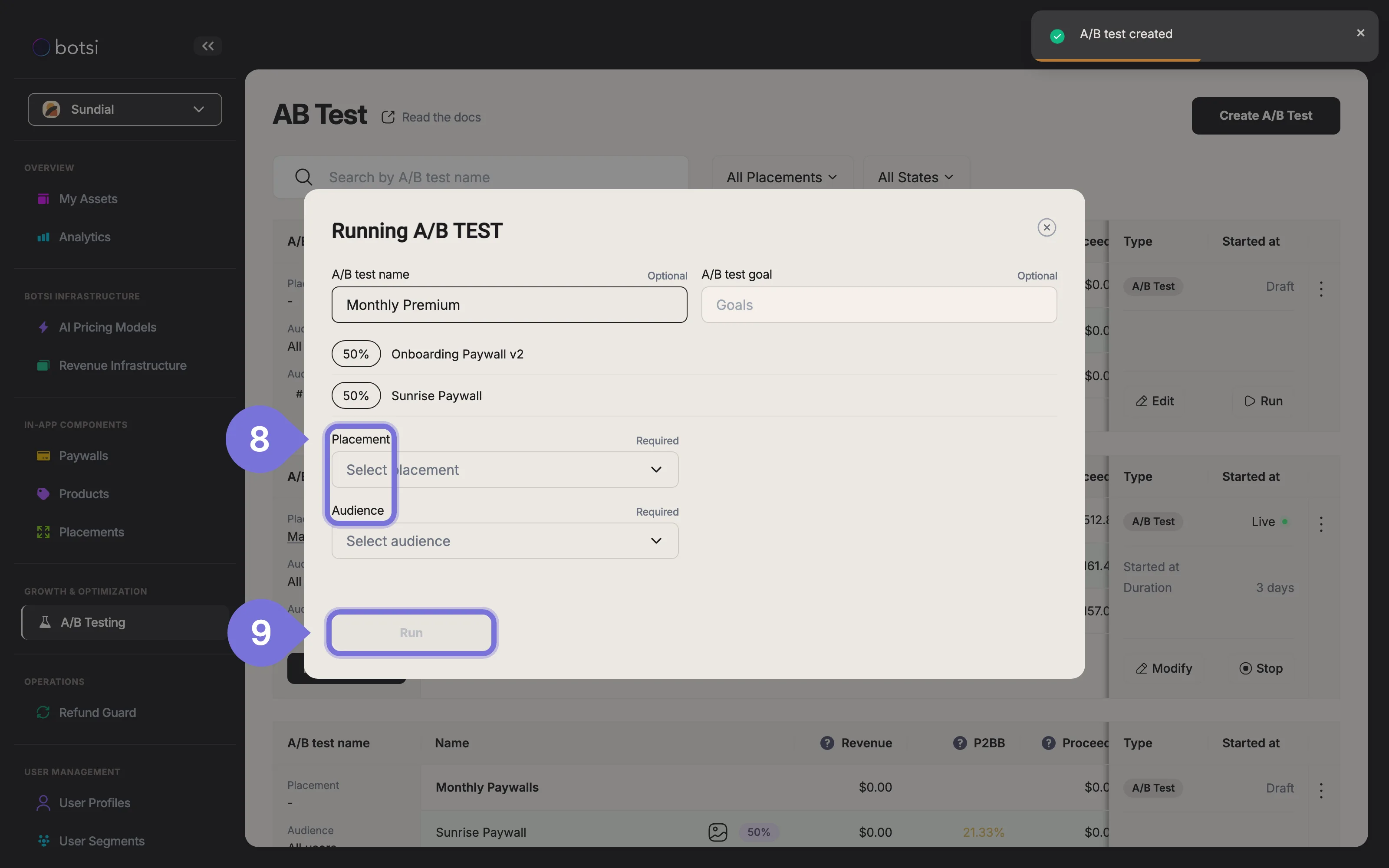This screenshot has width=1389, height=868.
Task: Click the Create A/B Test button
Action: [1266, 115]
